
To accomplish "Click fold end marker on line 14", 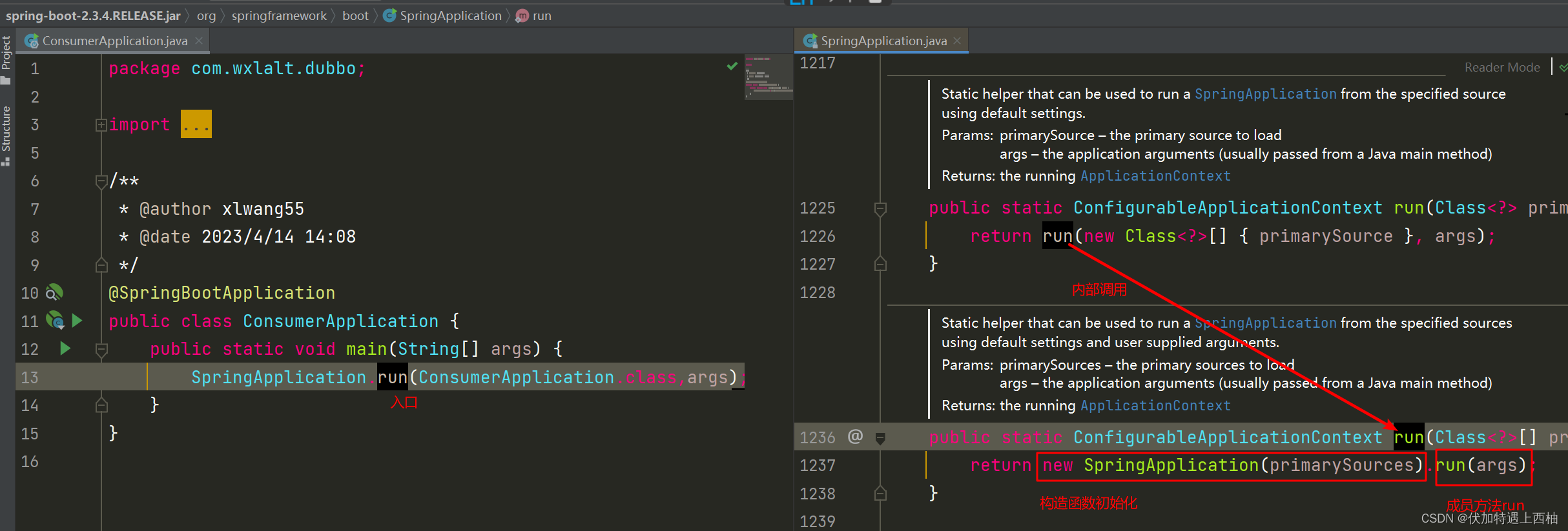I will pos(101,405).
